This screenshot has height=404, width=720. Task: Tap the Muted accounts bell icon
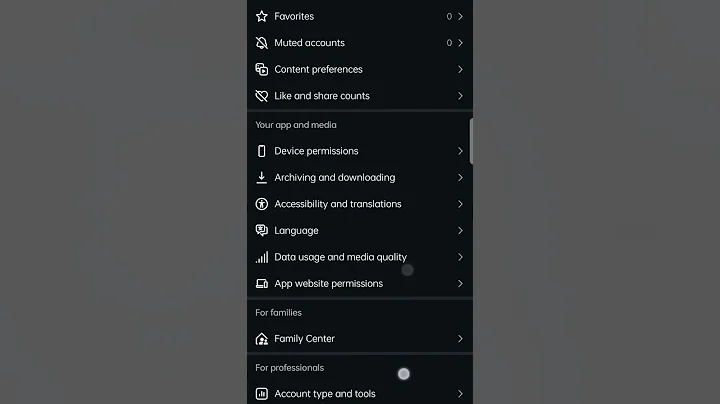tap(262, 43)
